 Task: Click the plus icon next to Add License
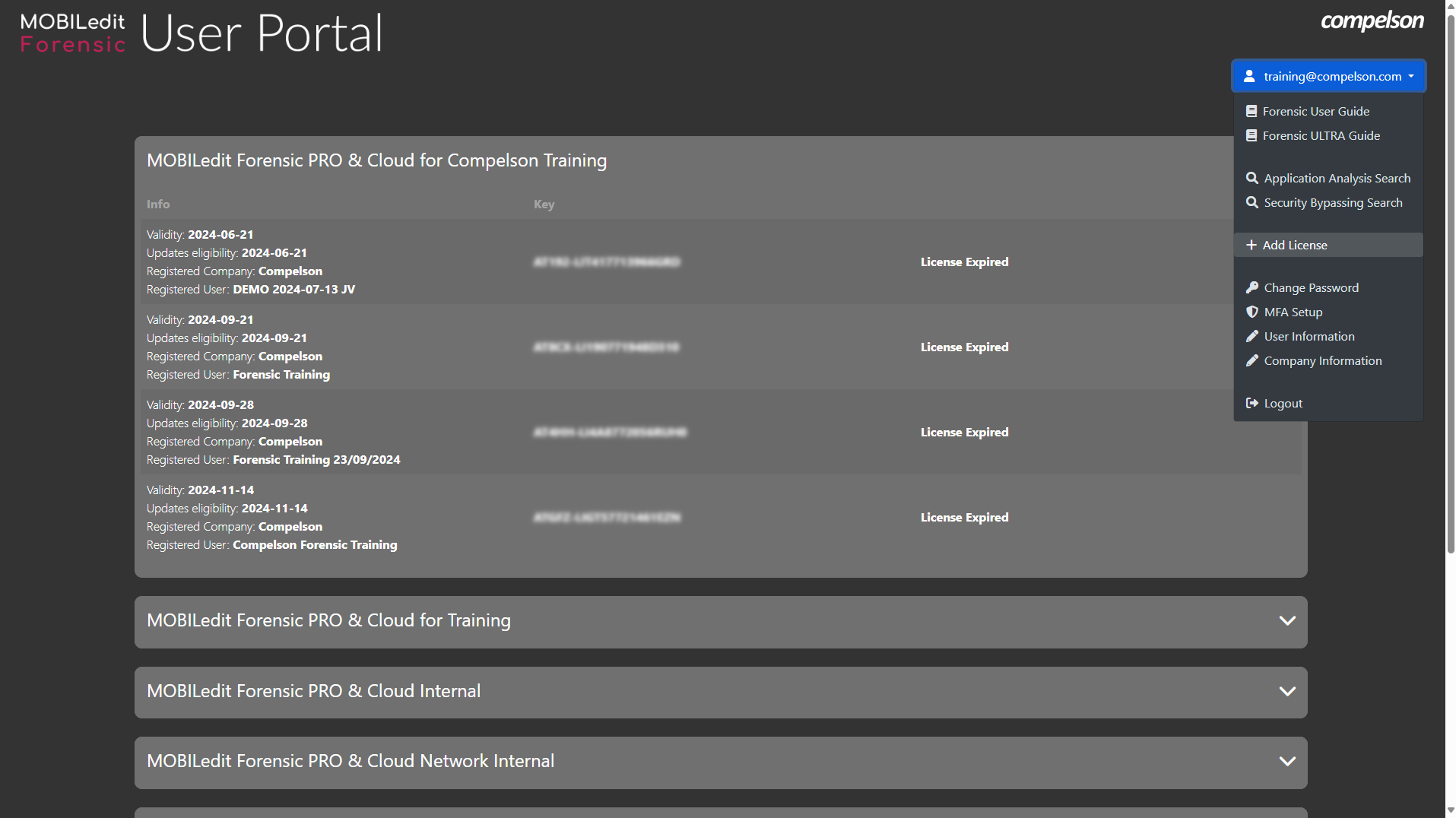pos(1251,245)
